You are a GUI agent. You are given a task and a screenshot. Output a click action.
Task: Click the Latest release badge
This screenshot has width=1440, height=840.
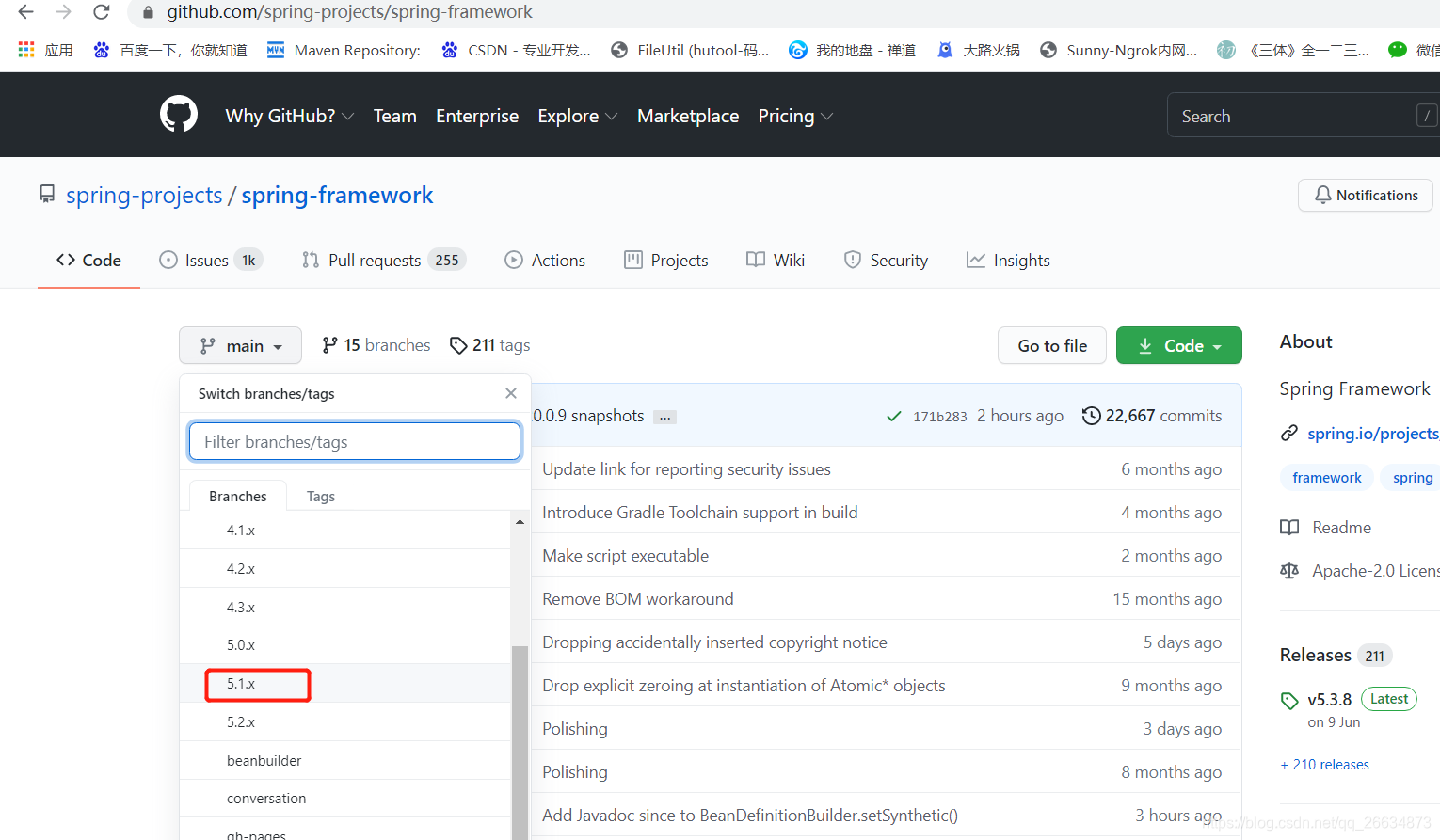1389,699
